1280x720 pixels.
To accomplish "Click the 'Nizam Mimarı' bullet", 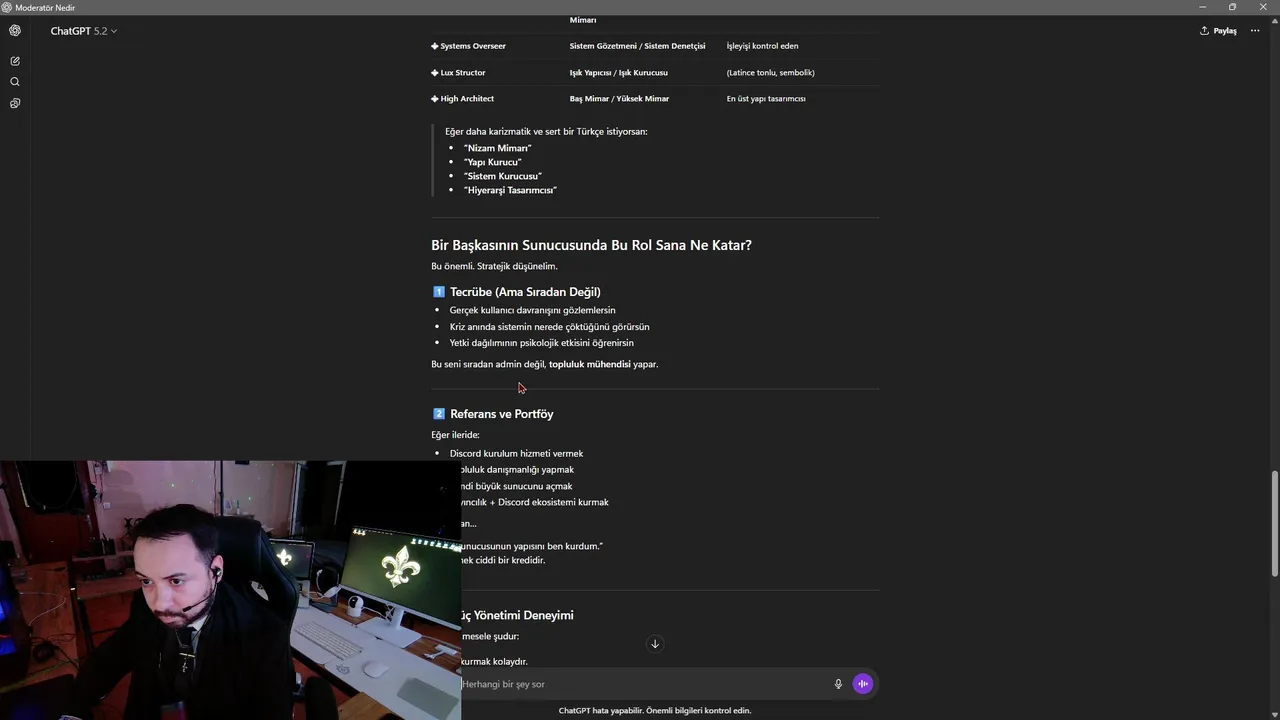I will coord(497,148).
